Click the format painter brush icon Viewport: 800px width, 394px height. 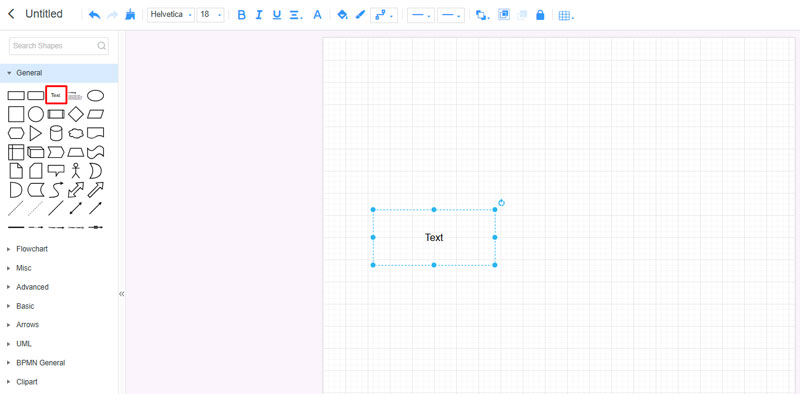(x=130, y=15)
